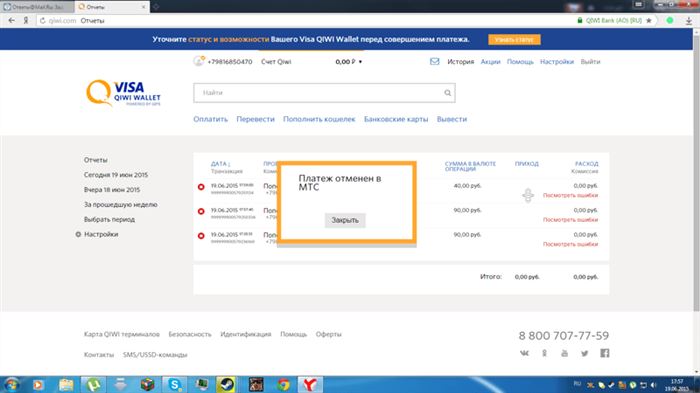Select Вчера 18 июн 2015 report filter
Viewport: 700px width, 393px height.
(x=112, y=189)
